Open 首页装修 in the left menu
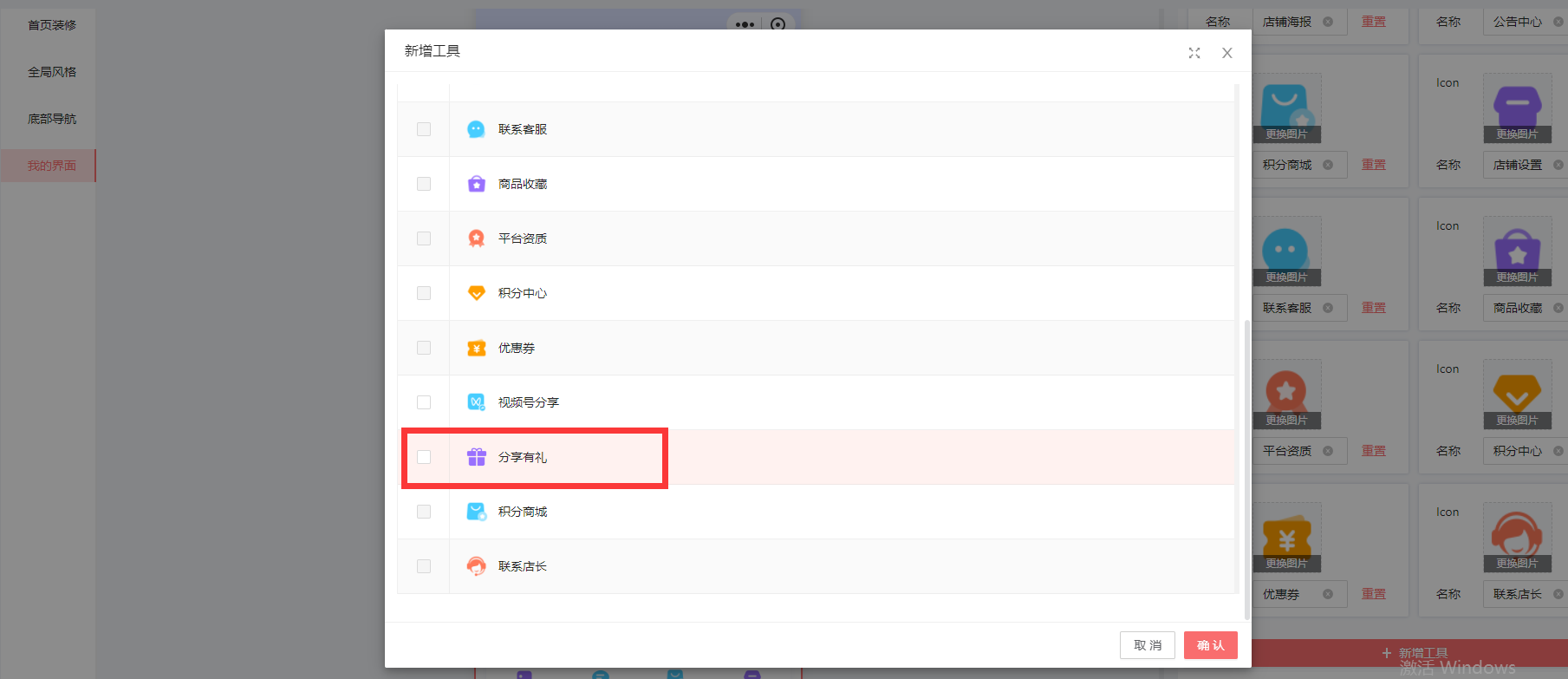The image size is (1568, 679). click(x=52, y=25)
